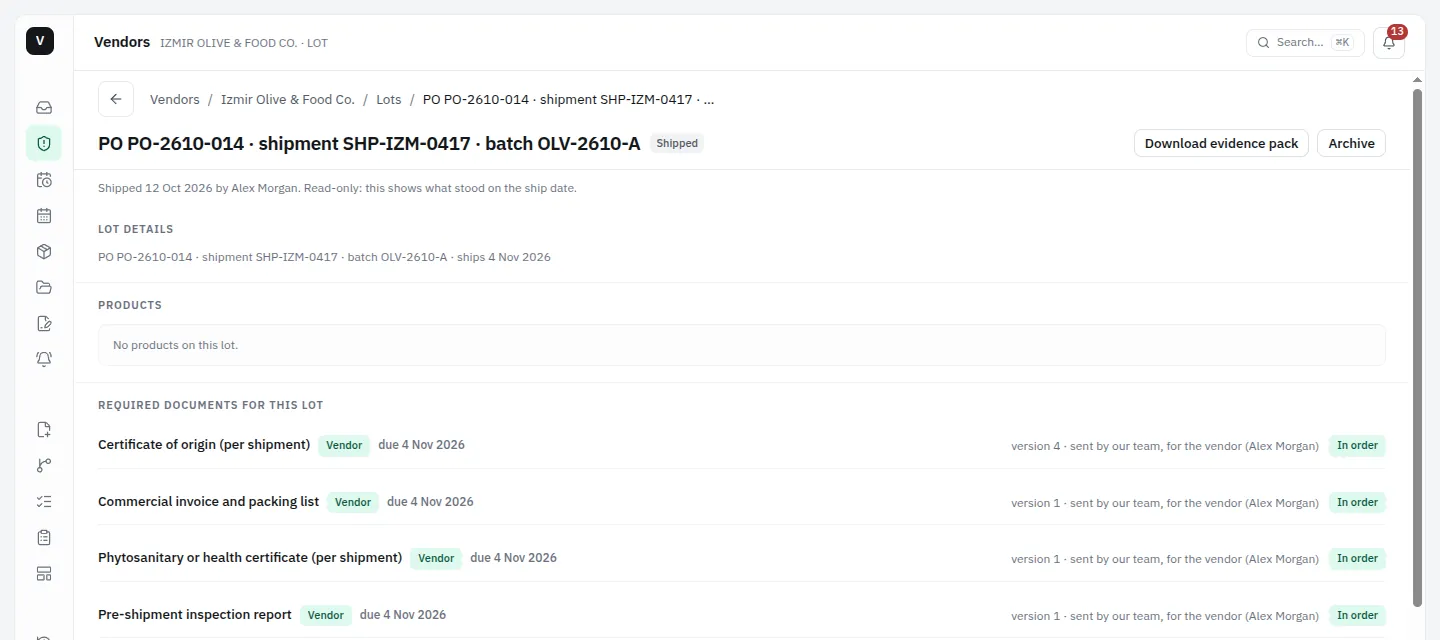The height and width of the screenshot is (640, 1440).
Task: Click 'No products on this lot.' message
Action: click(x=175, y=345)
